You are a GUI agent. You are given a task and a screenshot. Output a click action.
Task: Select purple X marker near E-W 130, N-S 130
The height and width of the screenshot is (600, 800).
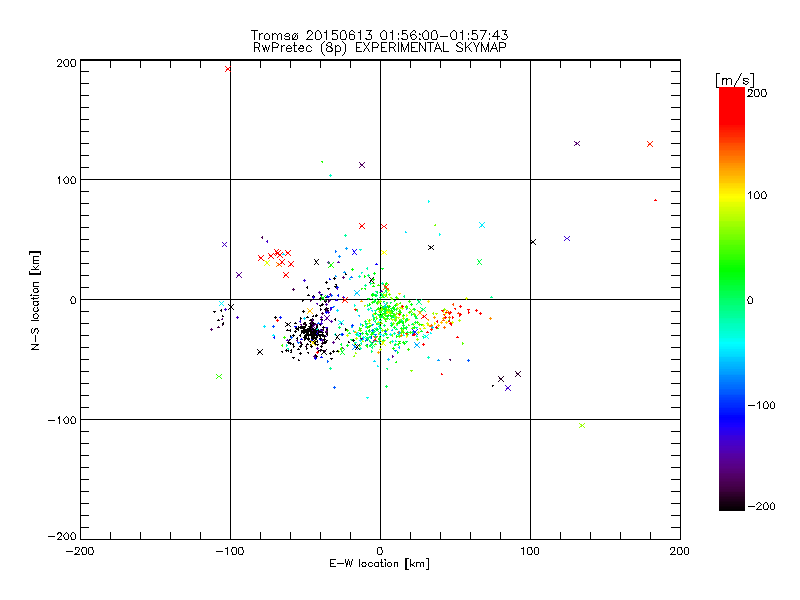[x=577, y=143]
